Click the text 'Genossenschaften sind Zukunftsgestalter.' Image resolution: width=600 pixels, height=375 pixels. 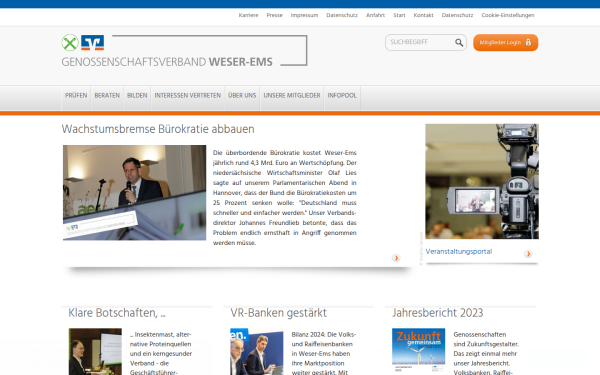tap(486, 339)
